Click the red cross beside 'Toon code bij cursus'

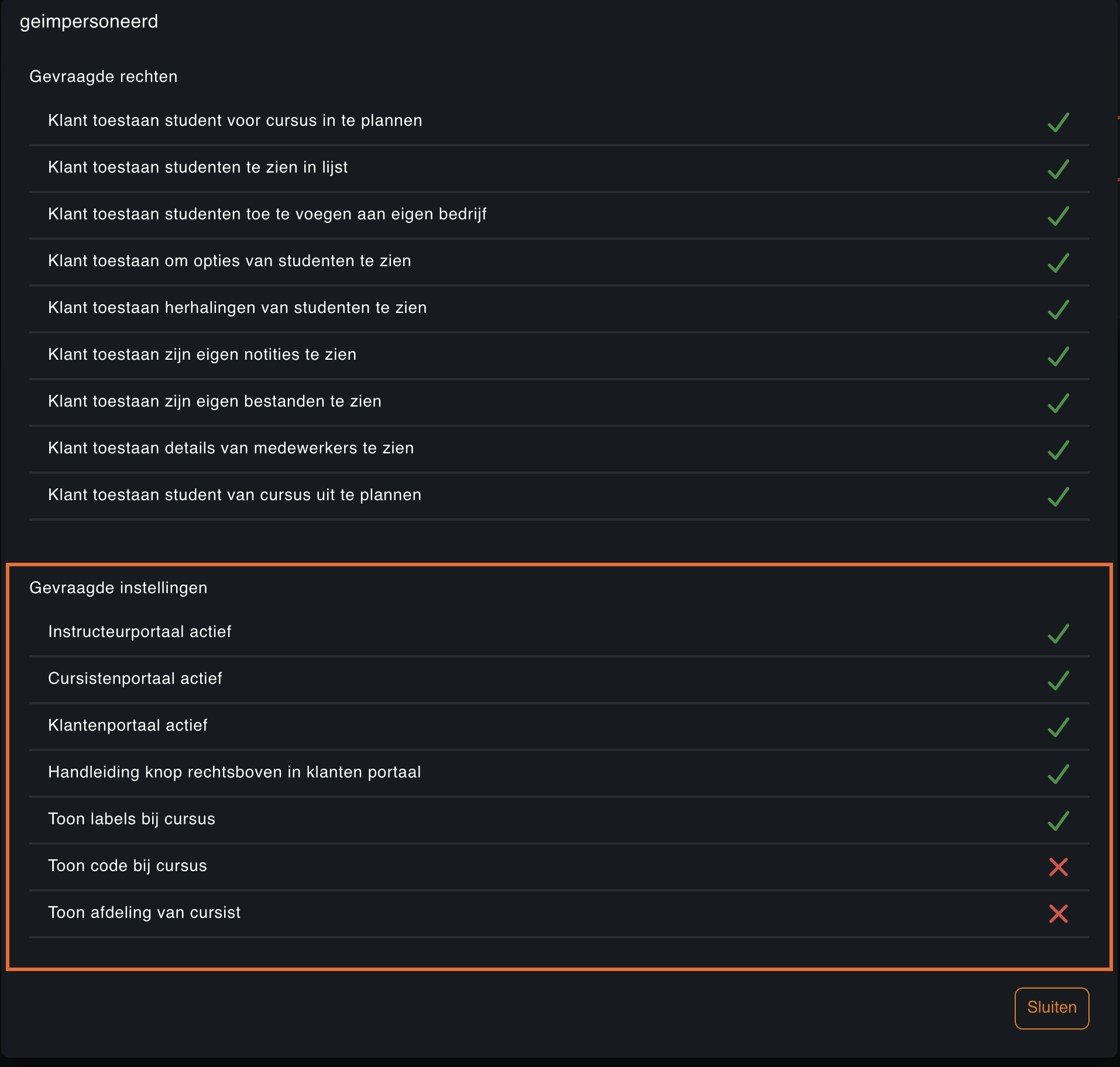1058,867
